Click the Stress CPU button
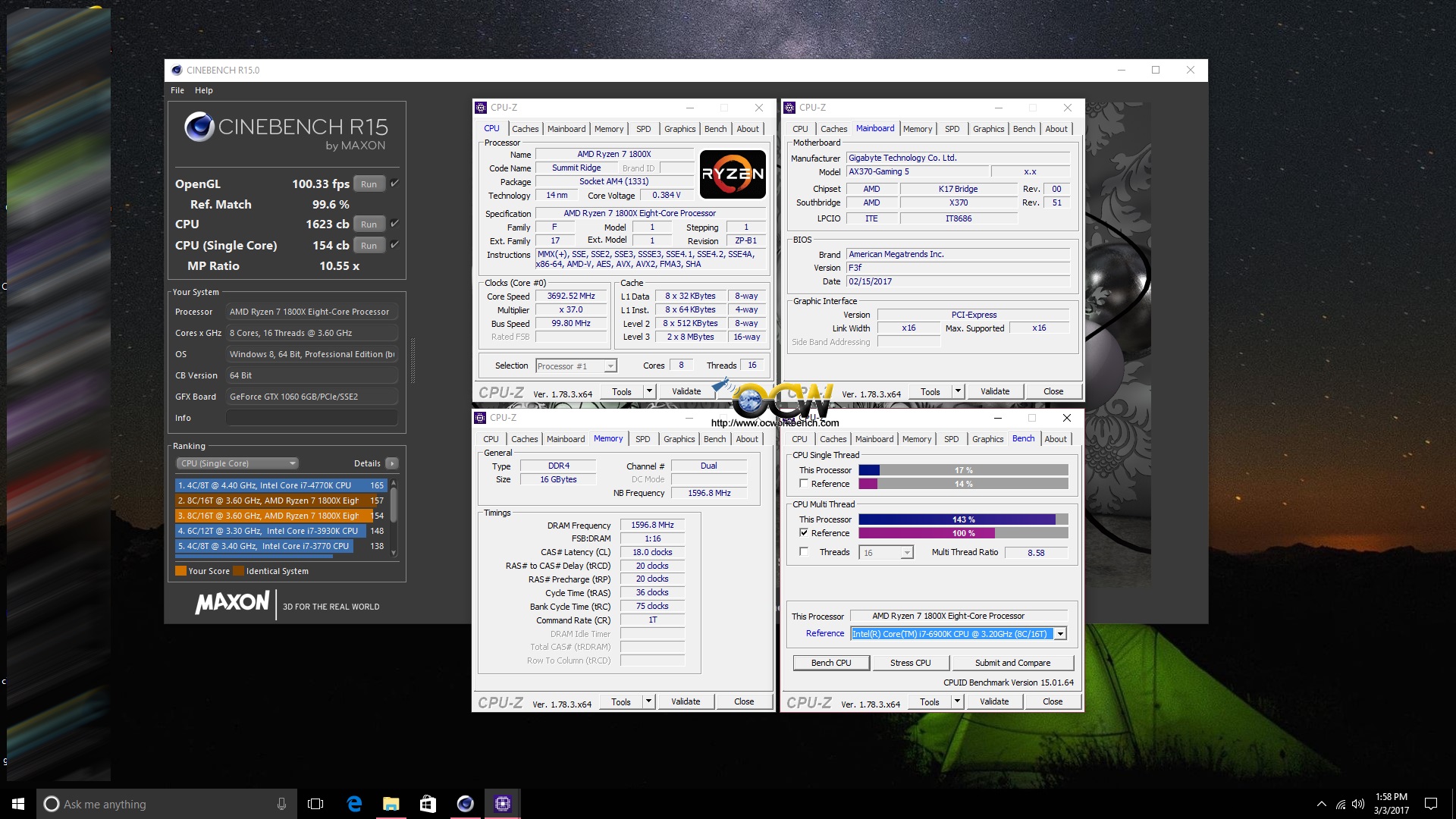 911,663
